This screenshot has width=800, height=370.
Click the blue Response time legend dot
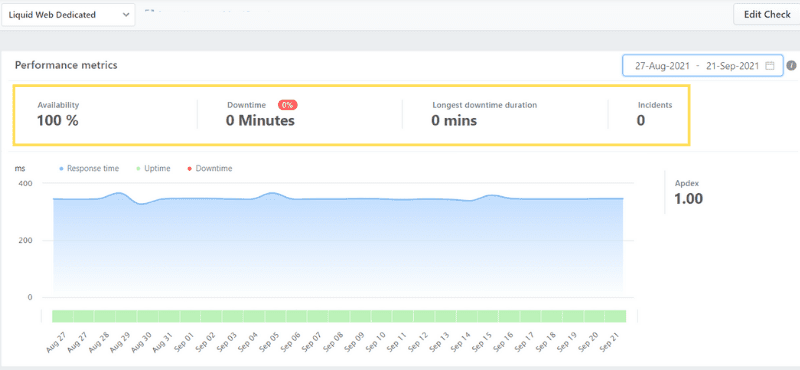tap(62, 169)
